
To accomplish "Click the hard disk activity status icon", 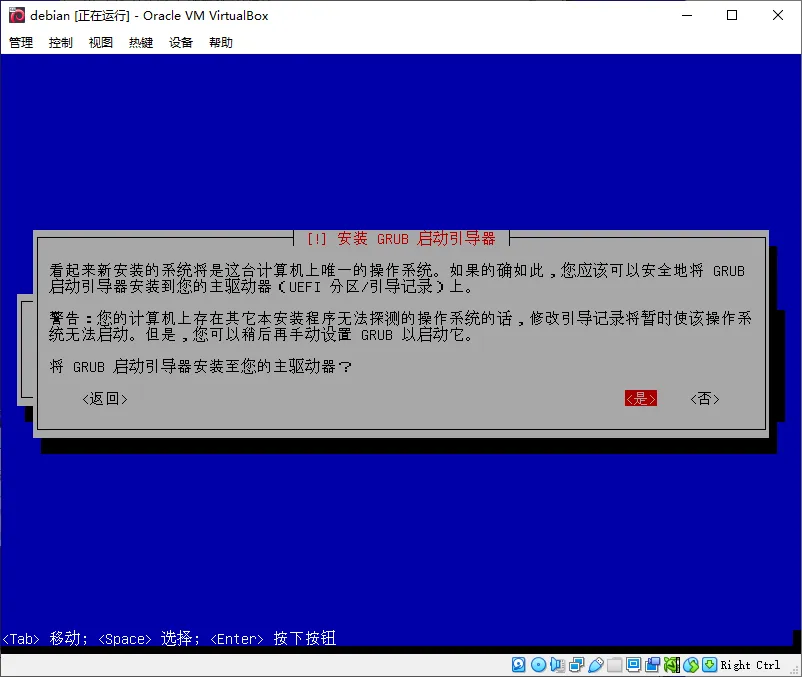I will 518,665.
